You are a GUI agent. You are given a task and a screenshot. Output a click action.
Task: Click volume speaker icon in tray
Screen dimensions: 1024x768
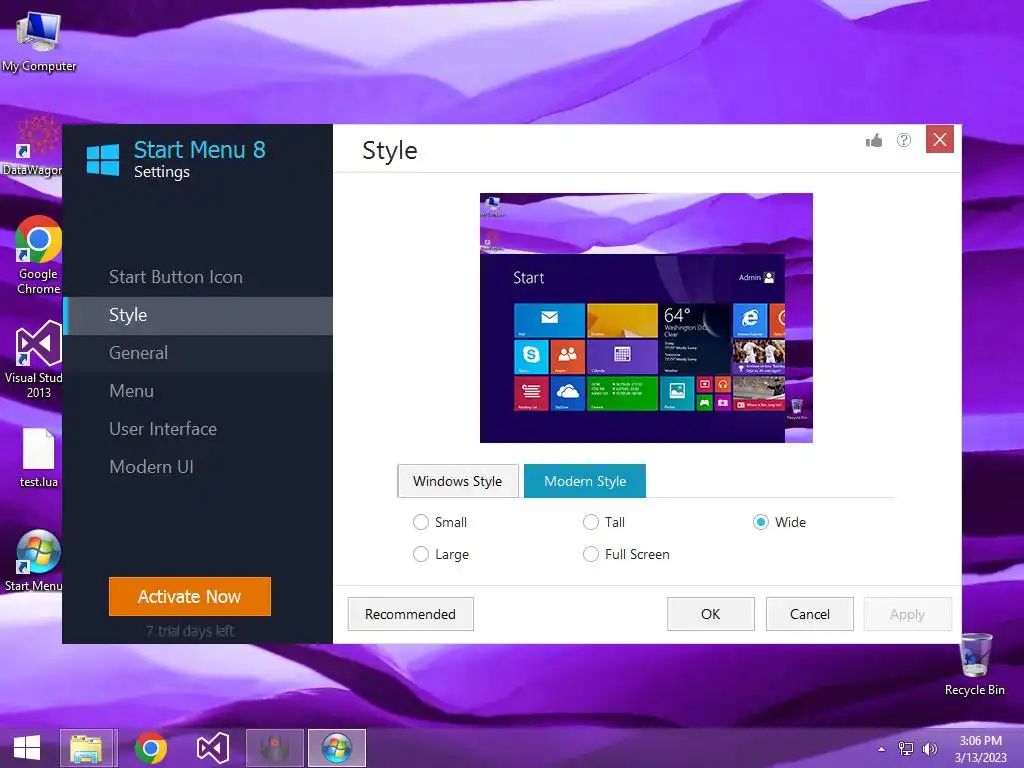pos(929,749)
